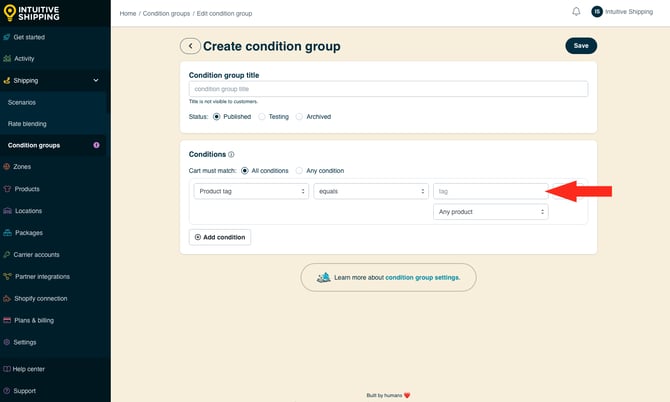Go to Zones page
Screen dimensions: 670x402
click(22, 167)
